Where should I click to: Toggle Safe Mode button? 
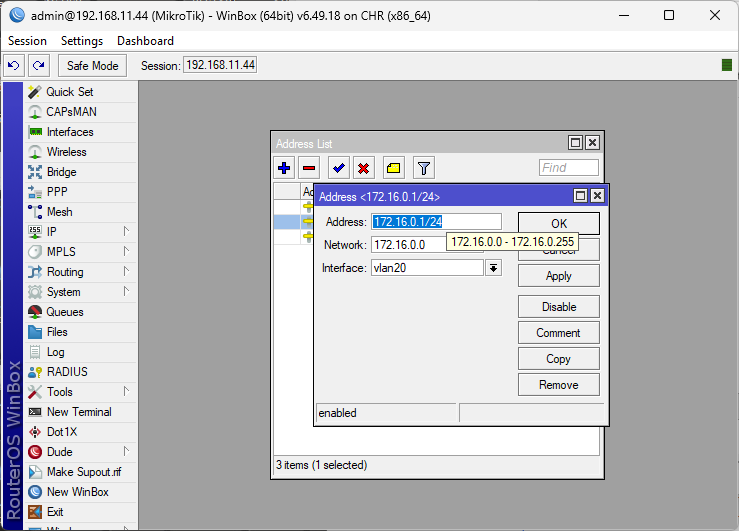coord(92,65)
